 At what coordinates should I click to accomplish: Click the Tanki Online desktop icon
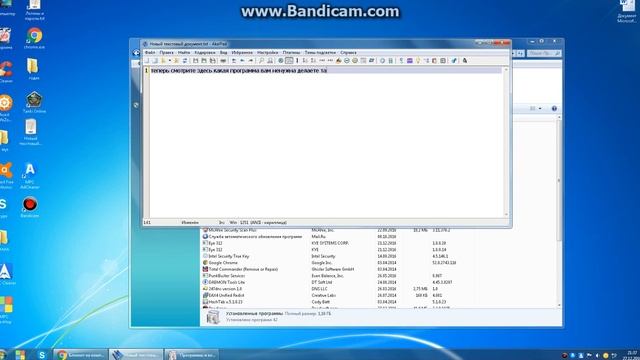[34, 102]
